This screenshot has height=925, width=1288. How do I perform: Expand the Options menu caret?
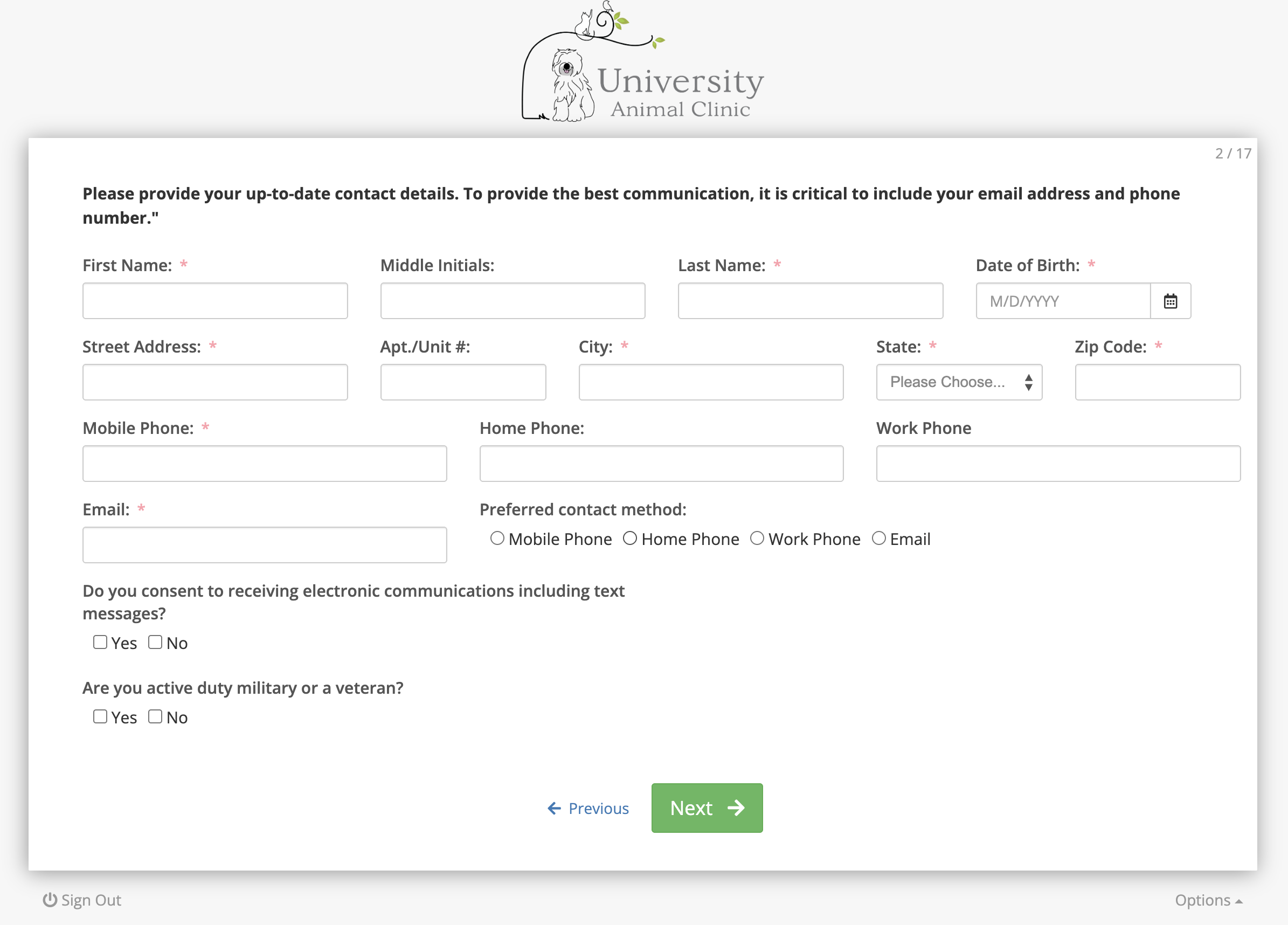[1239, 901]
